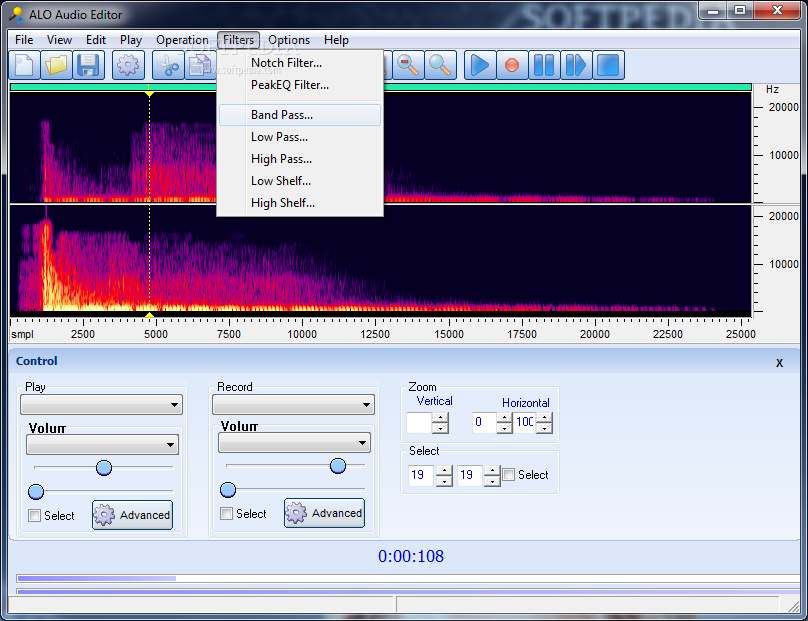Select Low Shelf... filter
Image resolution: width=808 pixels, height=621 pixels.
300,181
